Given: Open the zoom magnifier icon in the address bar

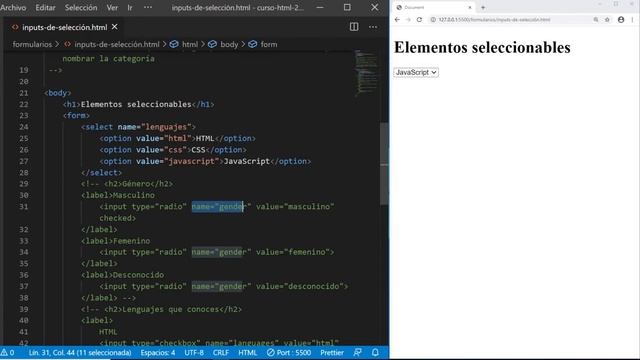Looking at the screenshot, I should tap(596, 20).
